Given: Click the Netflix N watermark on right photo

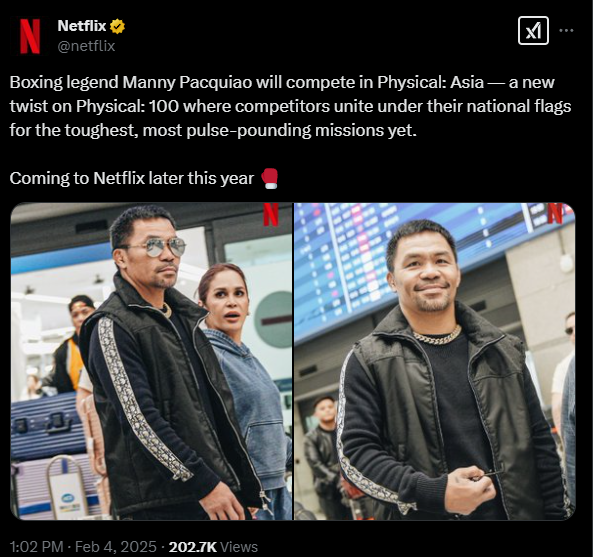Looking at the screenshot, I should pyautogui.click(x=555, y=213).
